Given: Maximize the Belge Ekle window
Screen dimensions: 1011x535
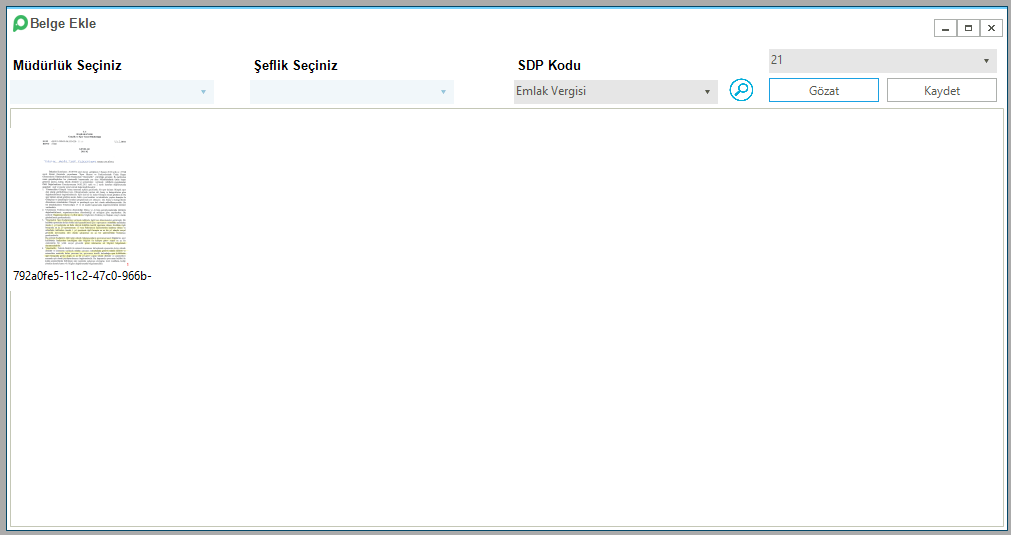Looking at the screenshot, I should point(968,28).
